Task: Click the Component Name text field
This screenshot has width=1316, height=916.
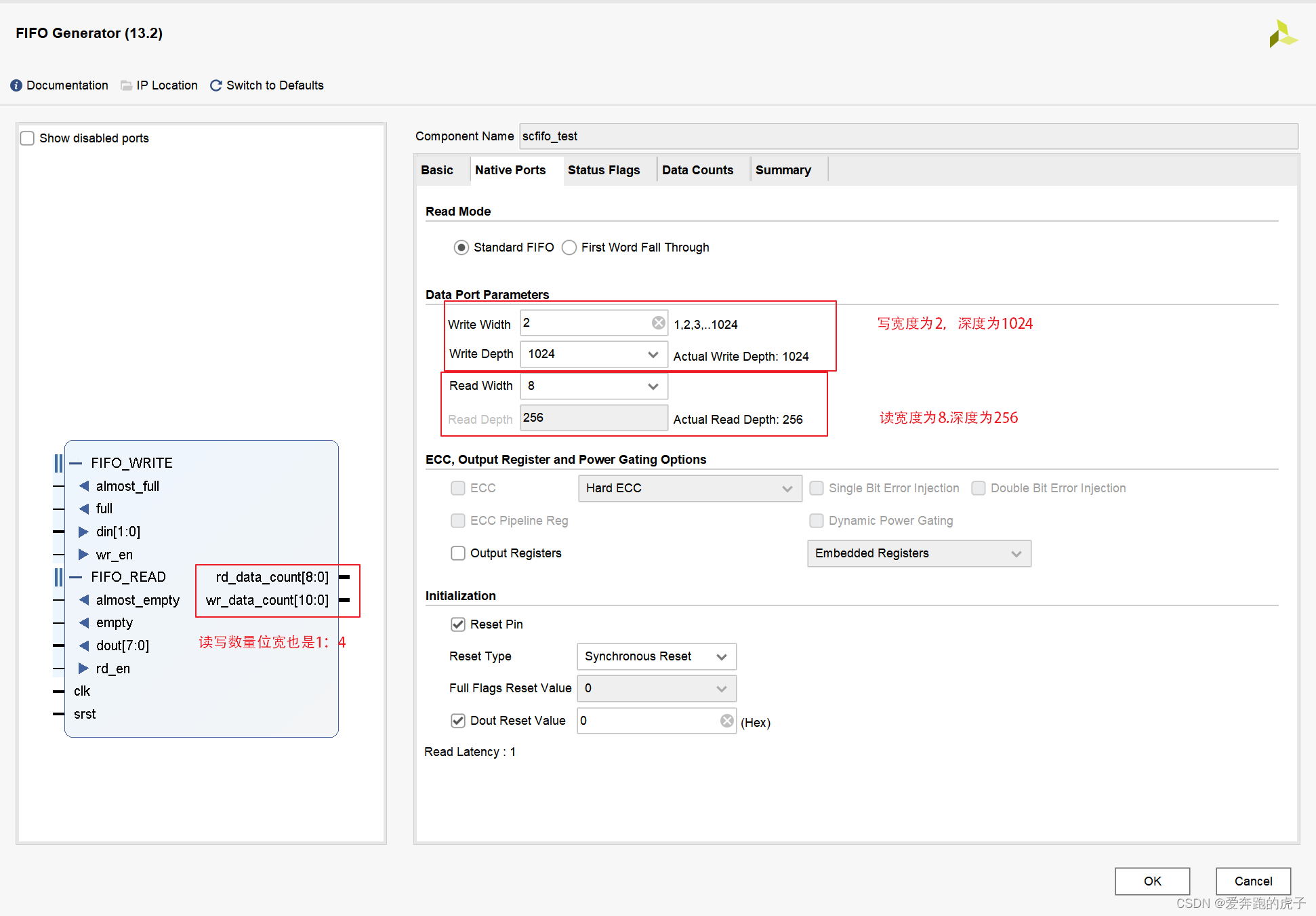Action: 908,136
